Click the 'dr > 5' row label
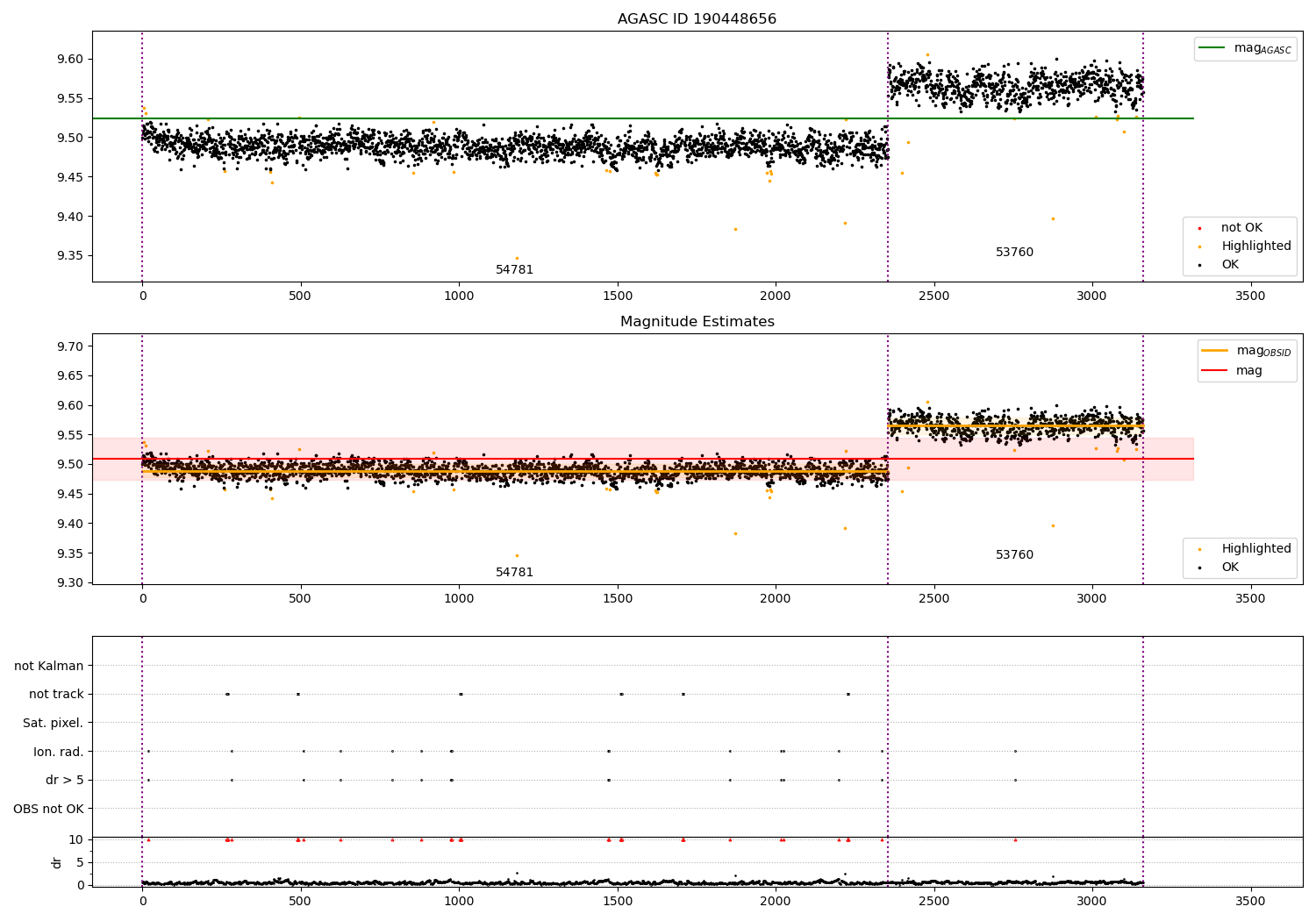1316x921 pixels. 65,781
